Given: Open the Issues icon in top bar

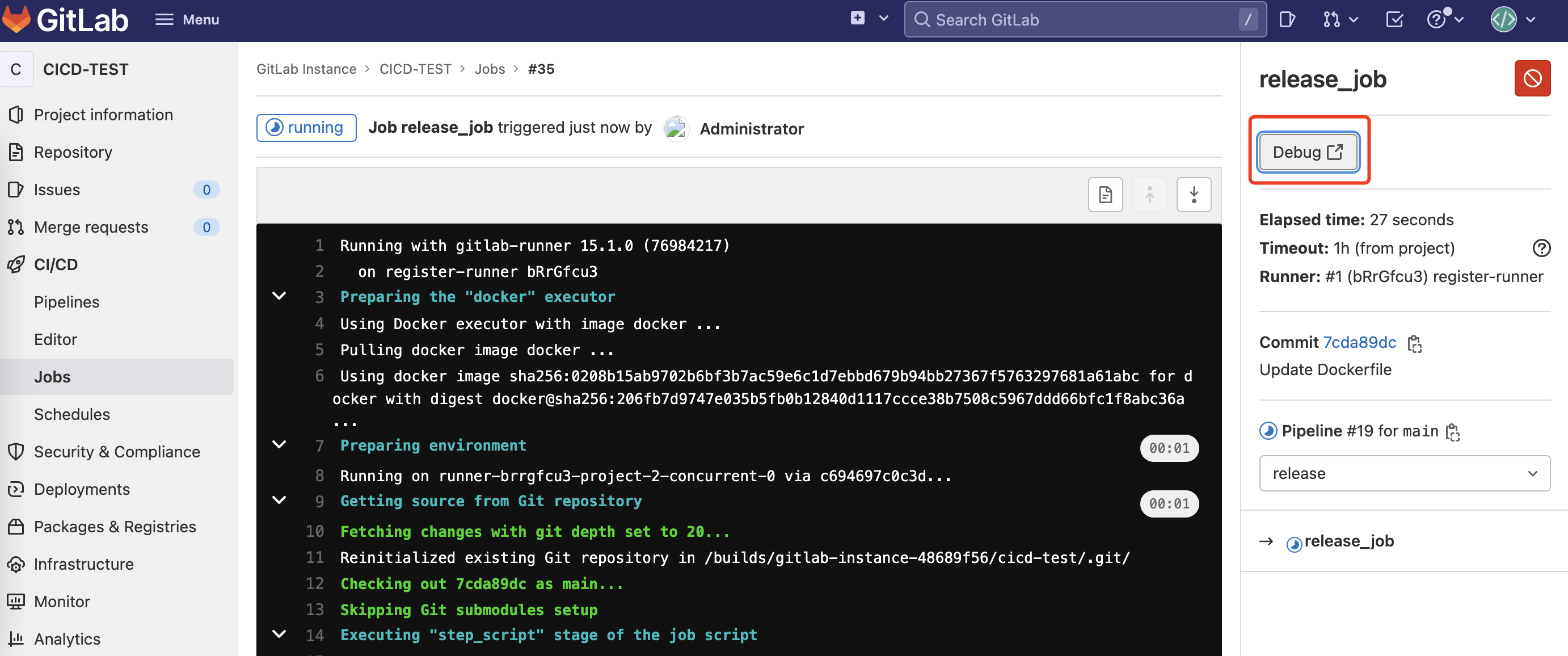Looking at the screenshot, I should (x=1287, y=20).
